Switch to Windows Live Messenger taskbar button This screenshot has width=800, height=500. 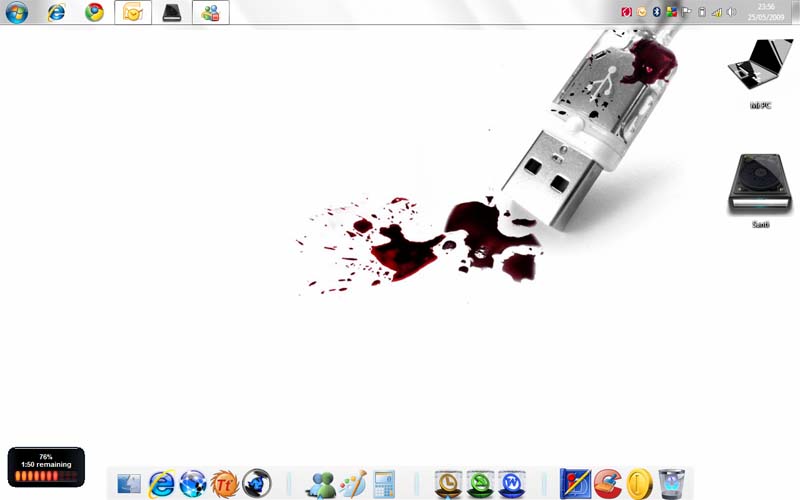[x=211, y=12]
